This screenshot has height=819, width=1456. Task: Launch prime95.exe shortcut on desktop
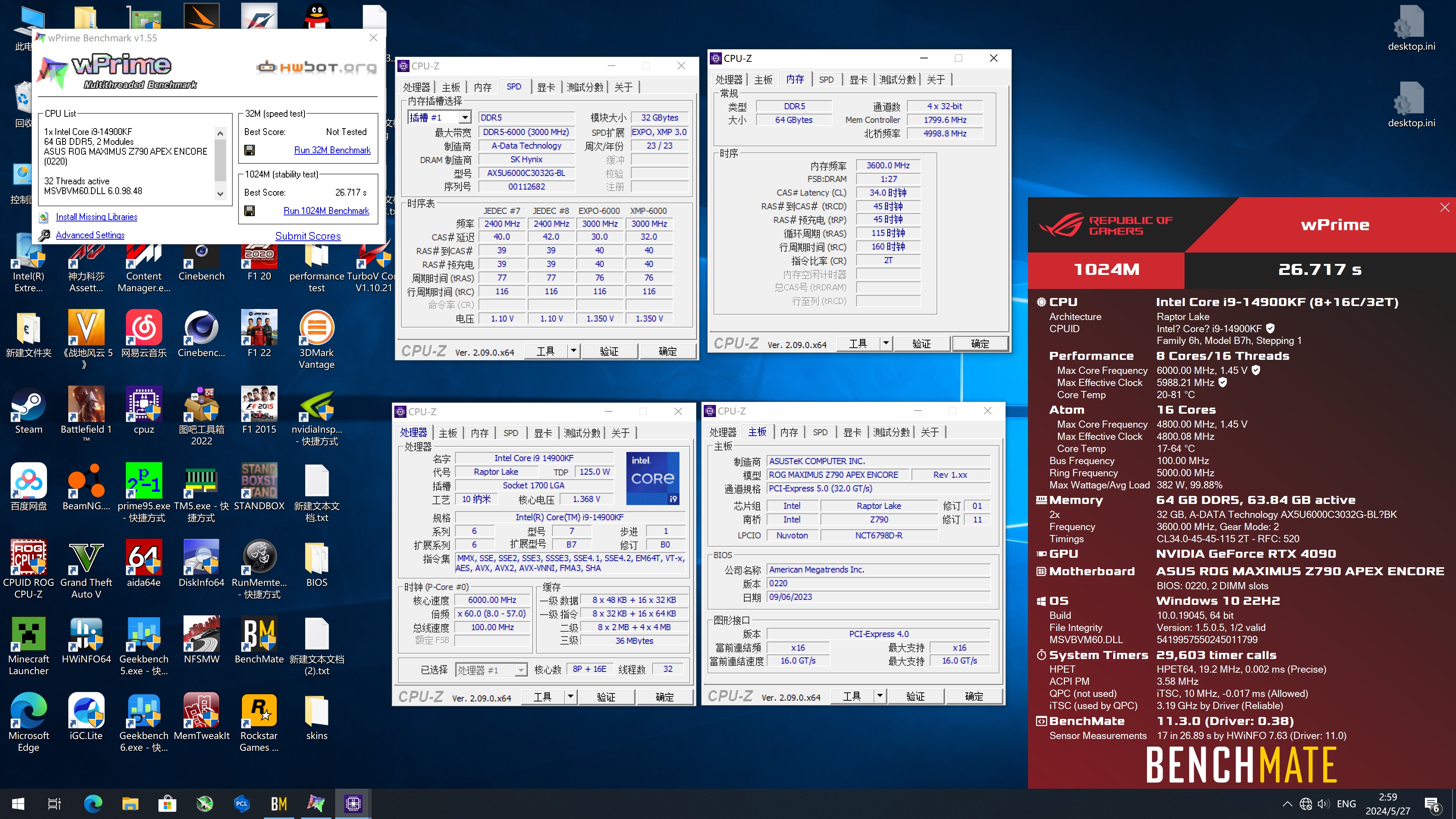(x=144, y=493)
